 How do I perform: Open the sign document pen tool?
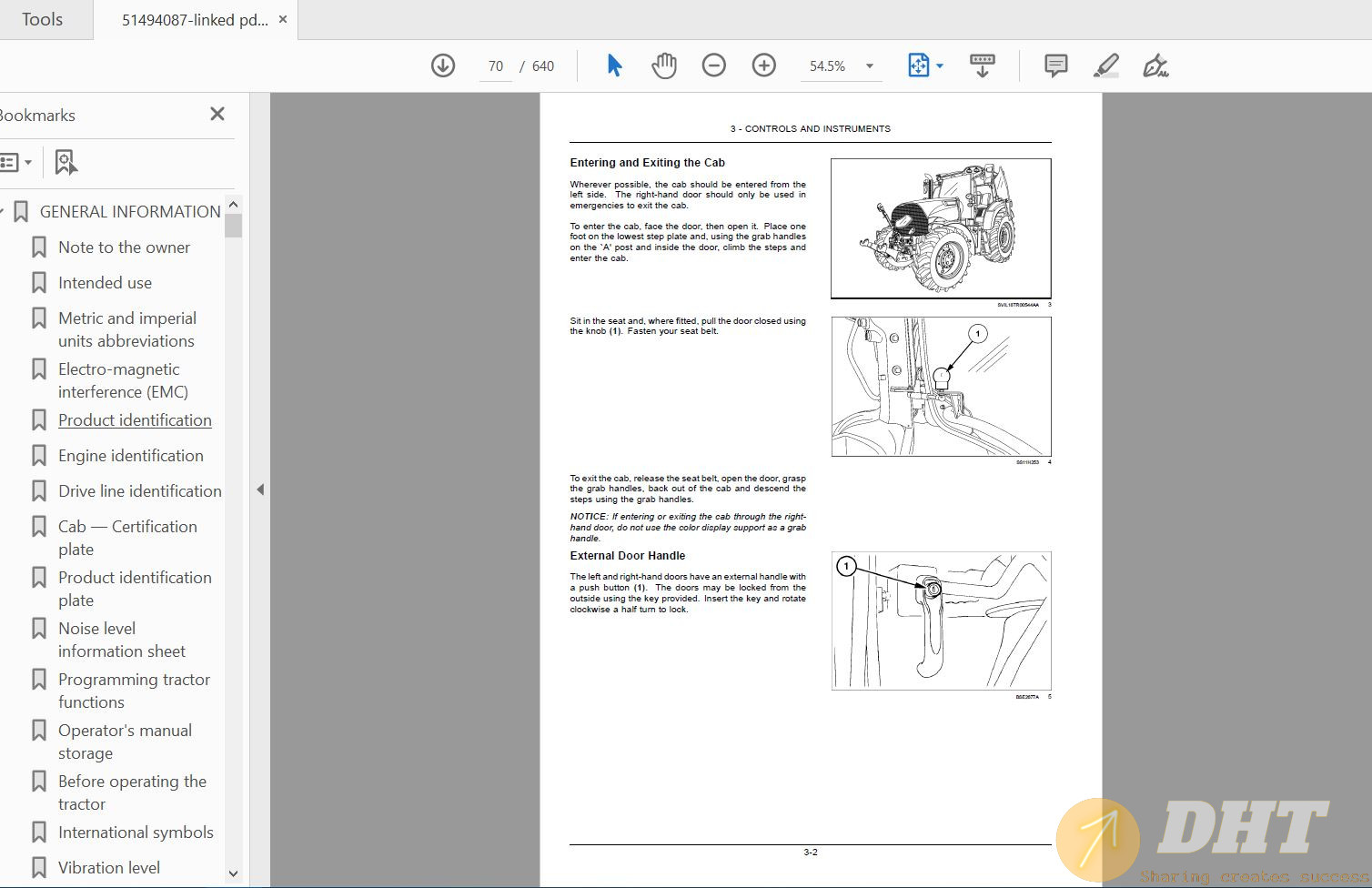tap(1155, 66)
